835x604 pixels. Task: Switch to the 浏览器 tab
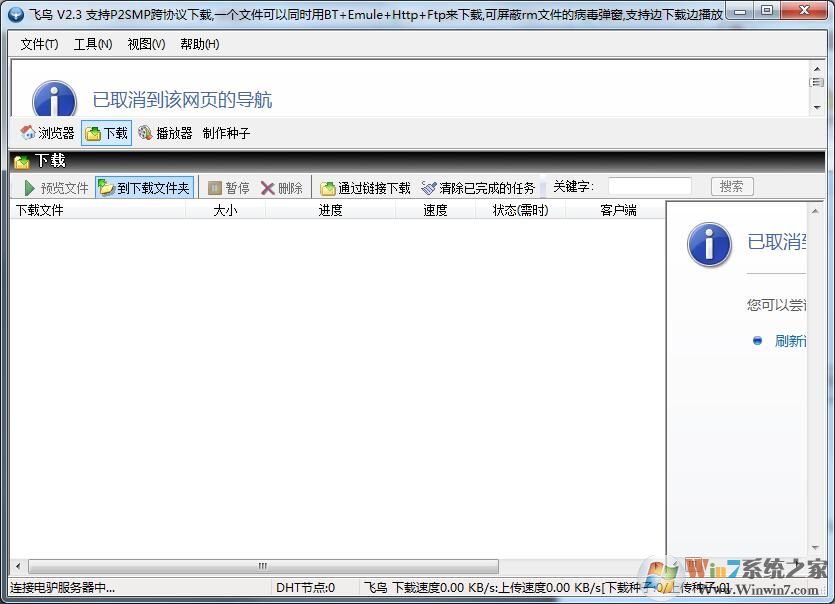[47, 133]
